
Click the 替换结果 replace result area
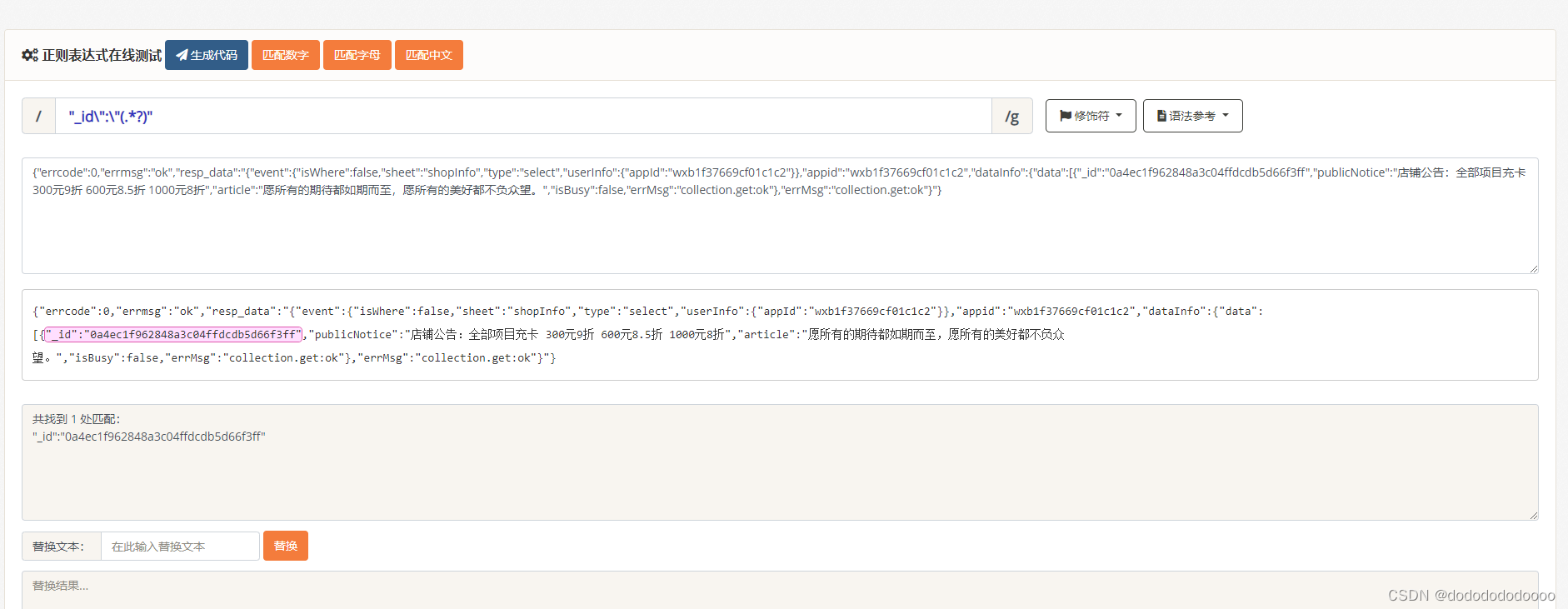point(780,590)
